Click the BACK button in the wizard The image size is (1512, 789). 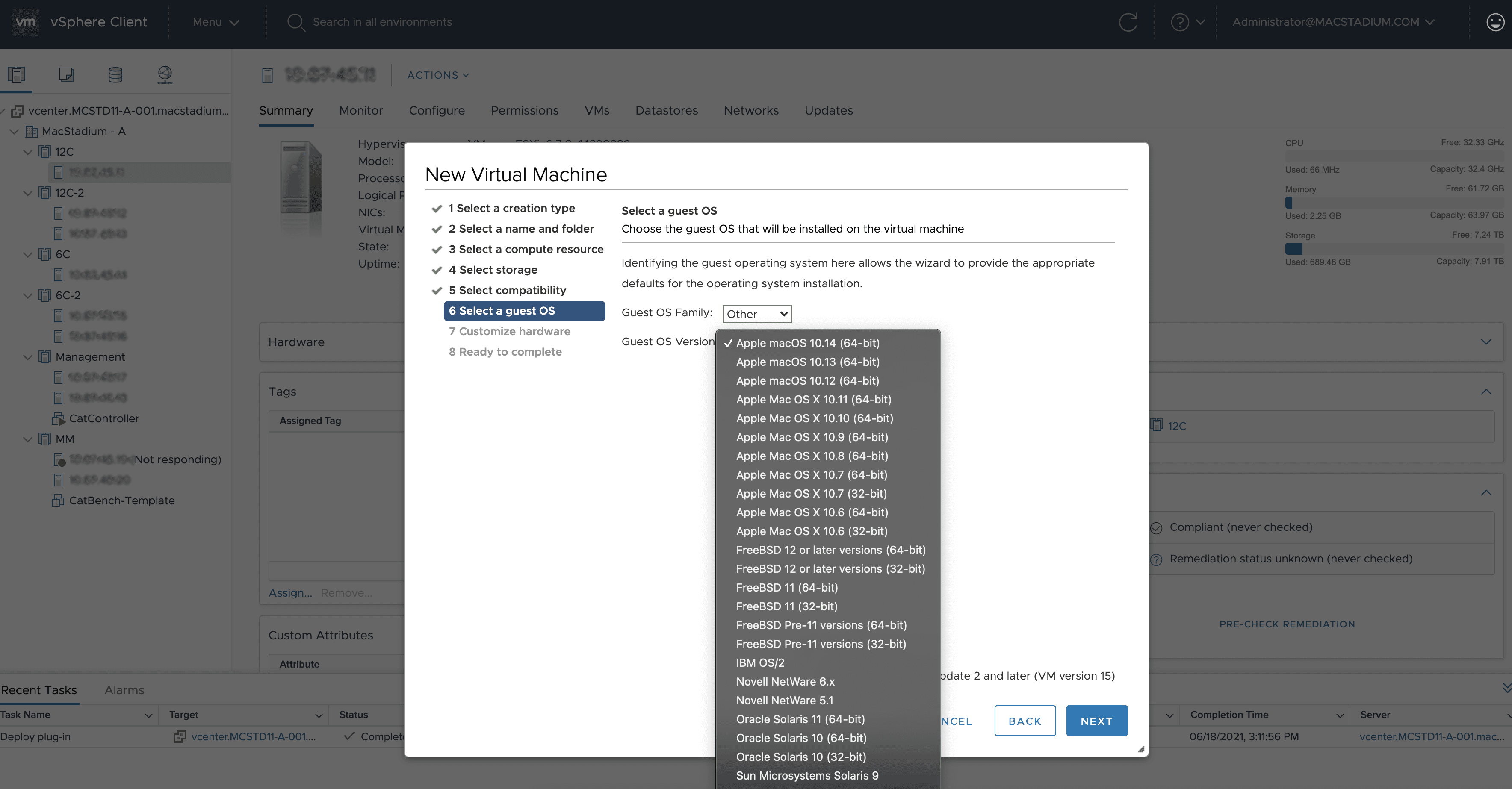(x=1024, y=721)
